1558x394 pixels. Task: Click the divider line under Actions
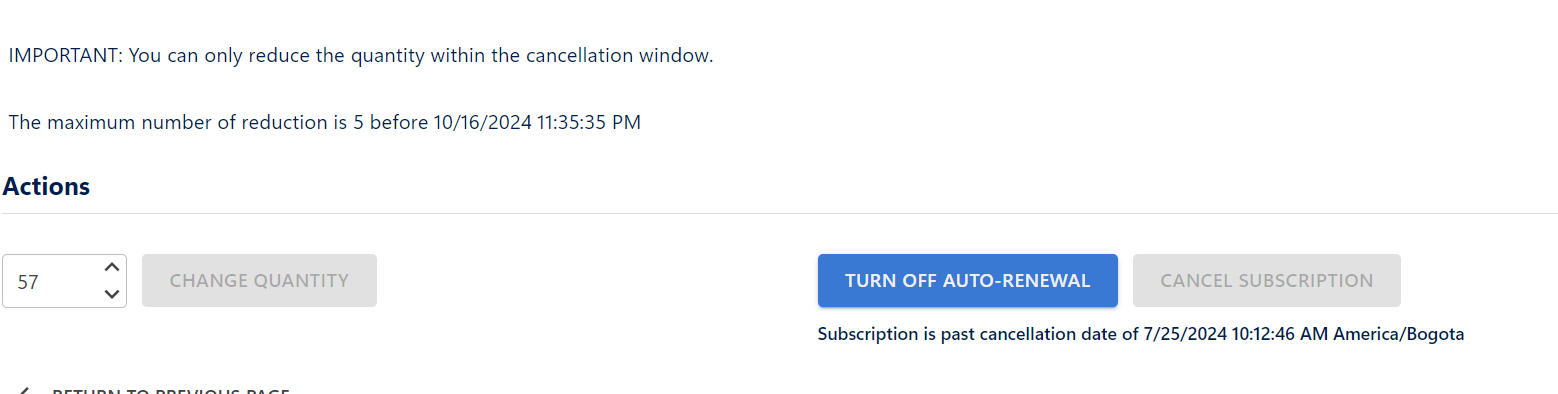click(x=779, y=213)
